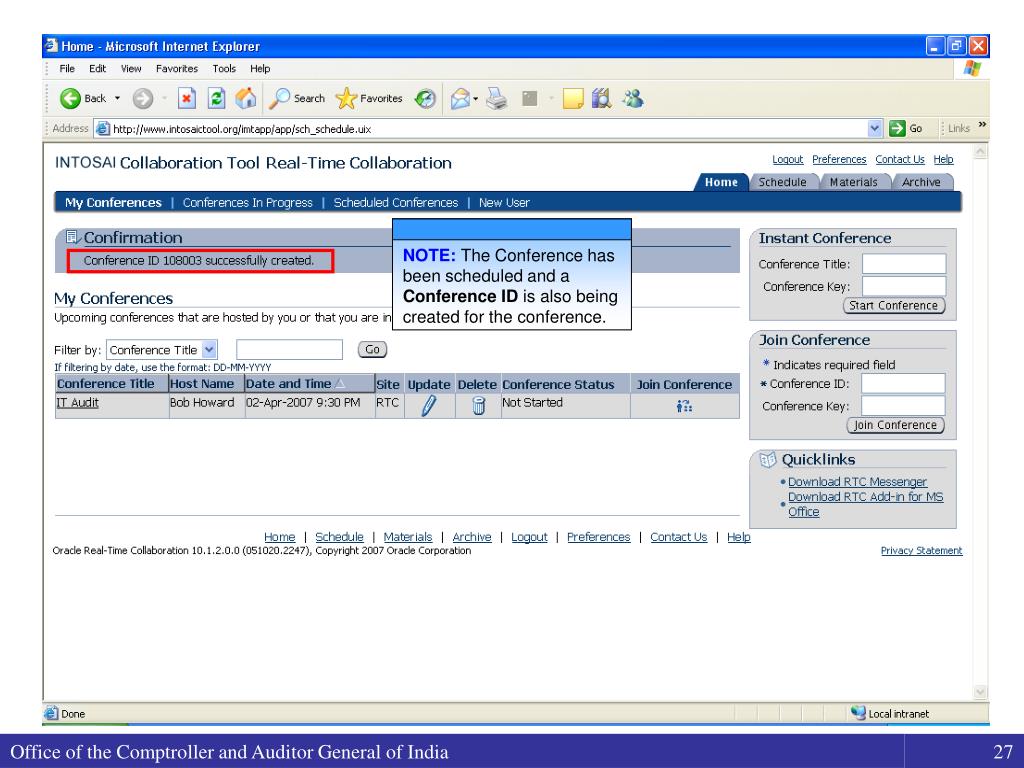Expand the Links toolbar chevron
The image size is (1024, 768).
(x=982, y=125)
